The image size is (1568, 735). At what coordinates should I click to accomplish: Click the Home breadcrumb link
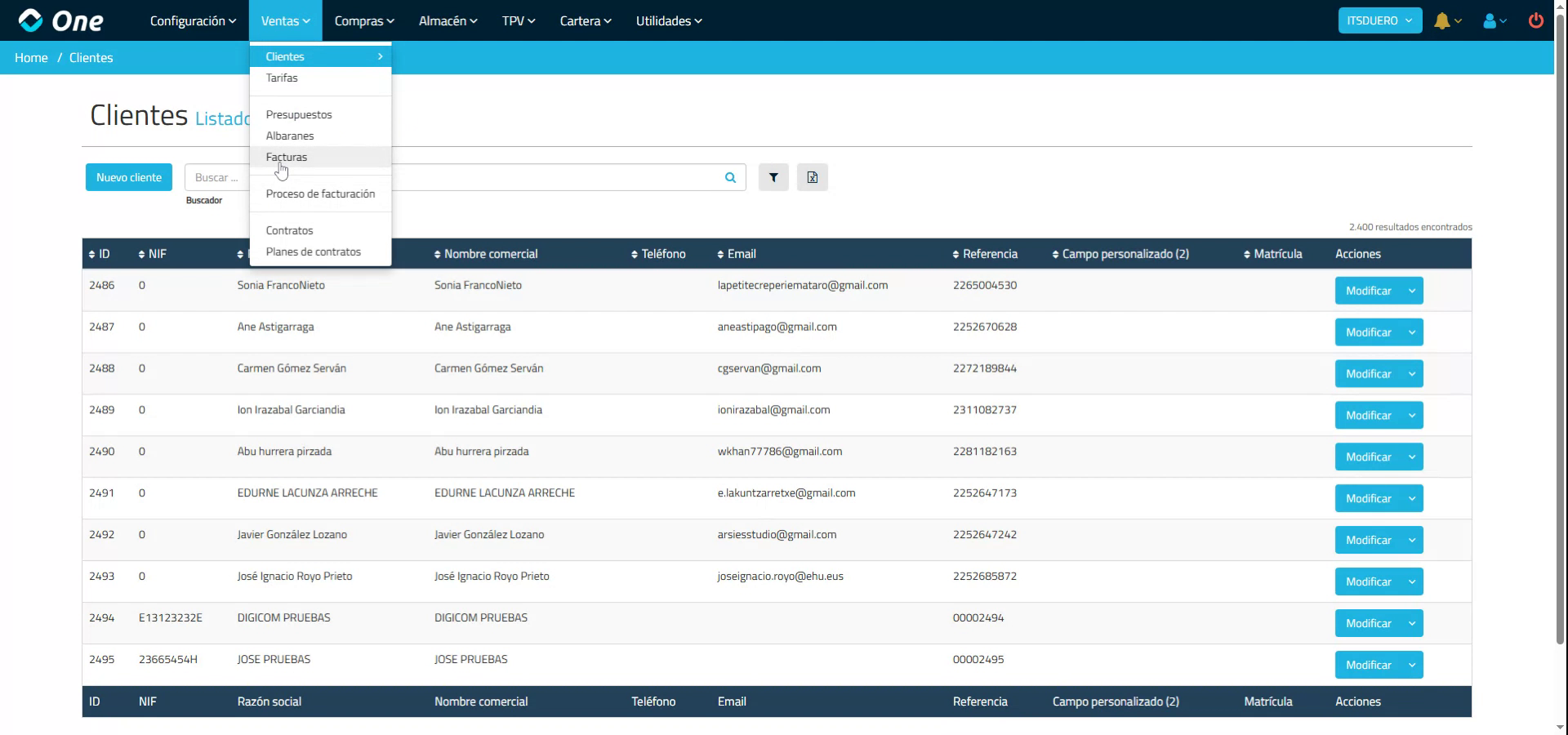(x=31, y=57)
